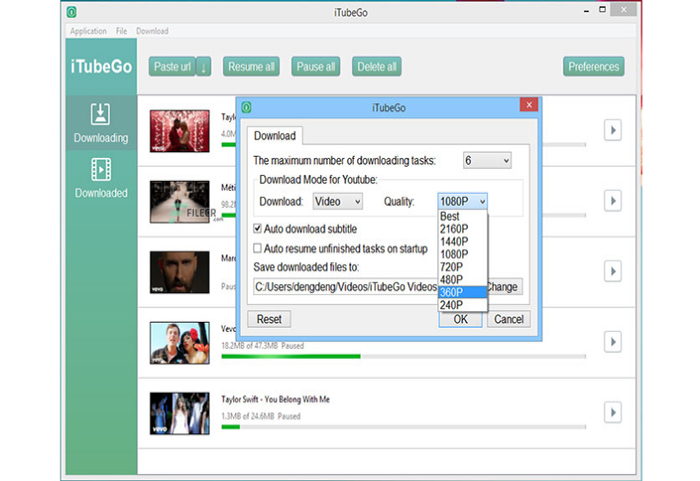Click the Reset button in dialog
The width and height of the screenshot is (700, 481).
click(269, 319)
